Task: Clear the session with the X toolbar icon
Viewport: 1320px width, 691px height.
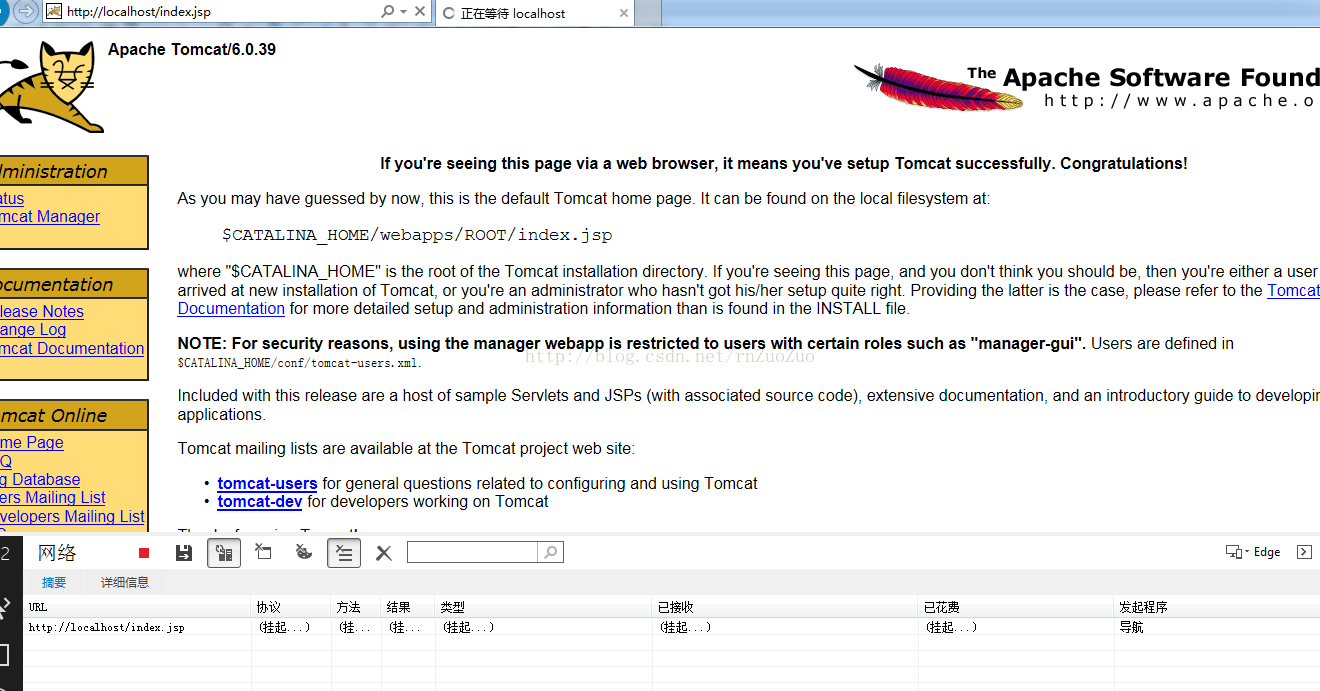Action: [383, 553]
